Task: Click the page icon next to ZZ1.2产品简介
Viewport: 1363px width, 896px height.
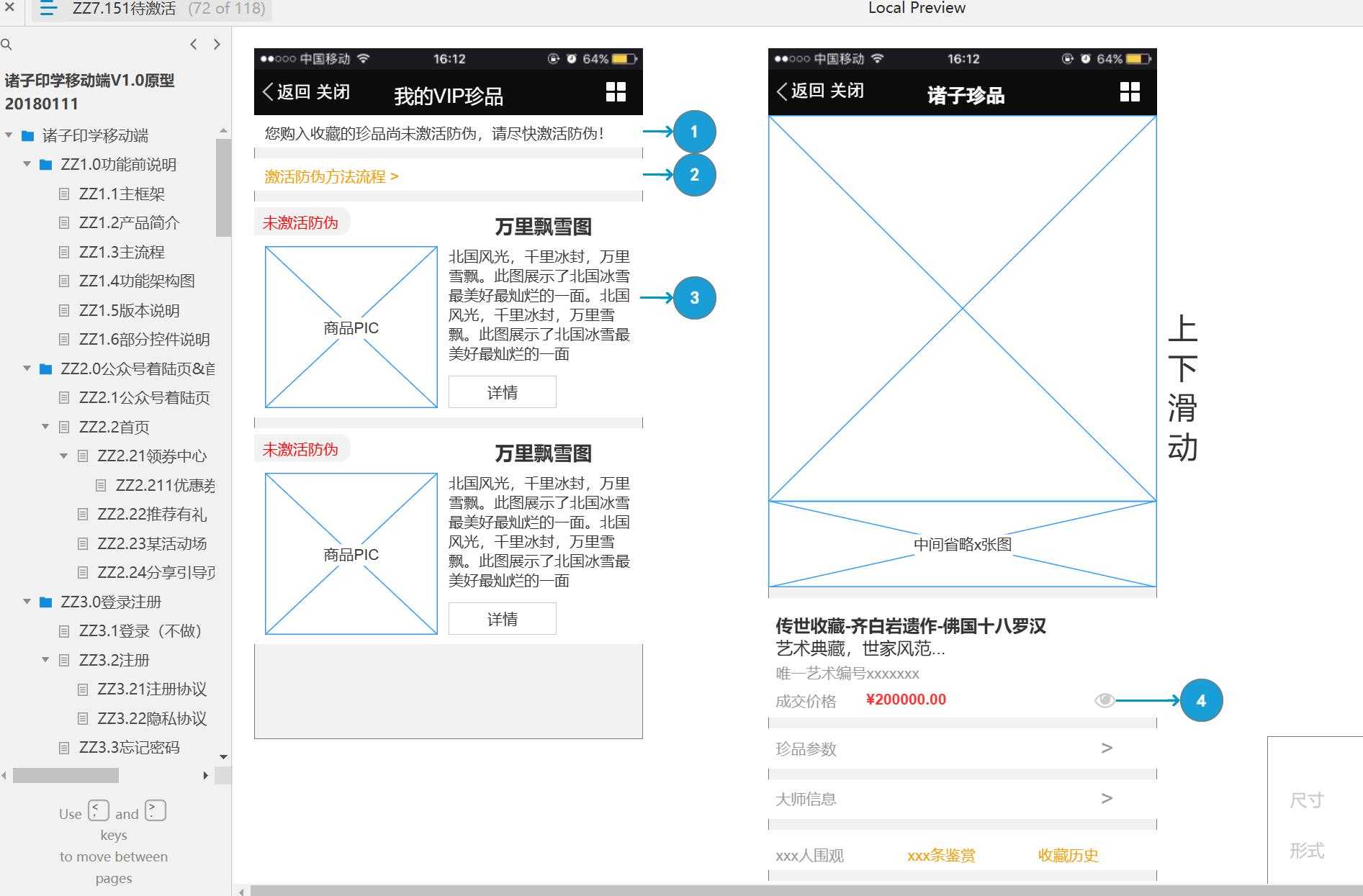Action: click(x=65, y=223)
